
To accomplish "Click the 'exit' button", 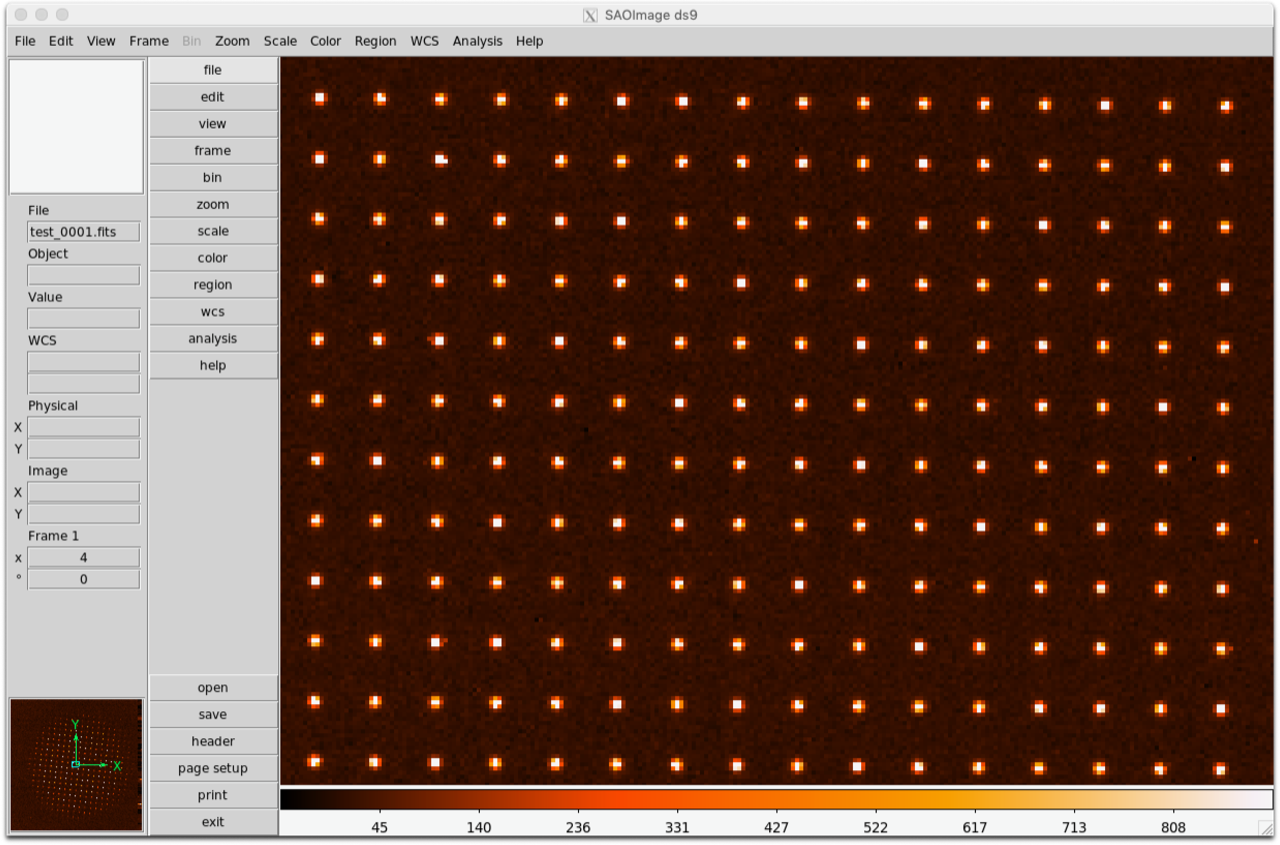I will (213, 822).
